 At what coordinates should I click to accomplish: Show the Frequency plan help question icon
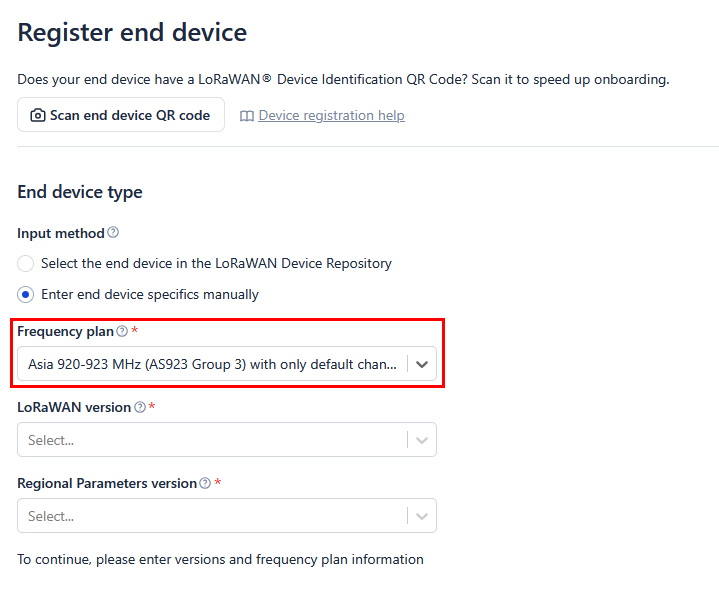point(122,331)
